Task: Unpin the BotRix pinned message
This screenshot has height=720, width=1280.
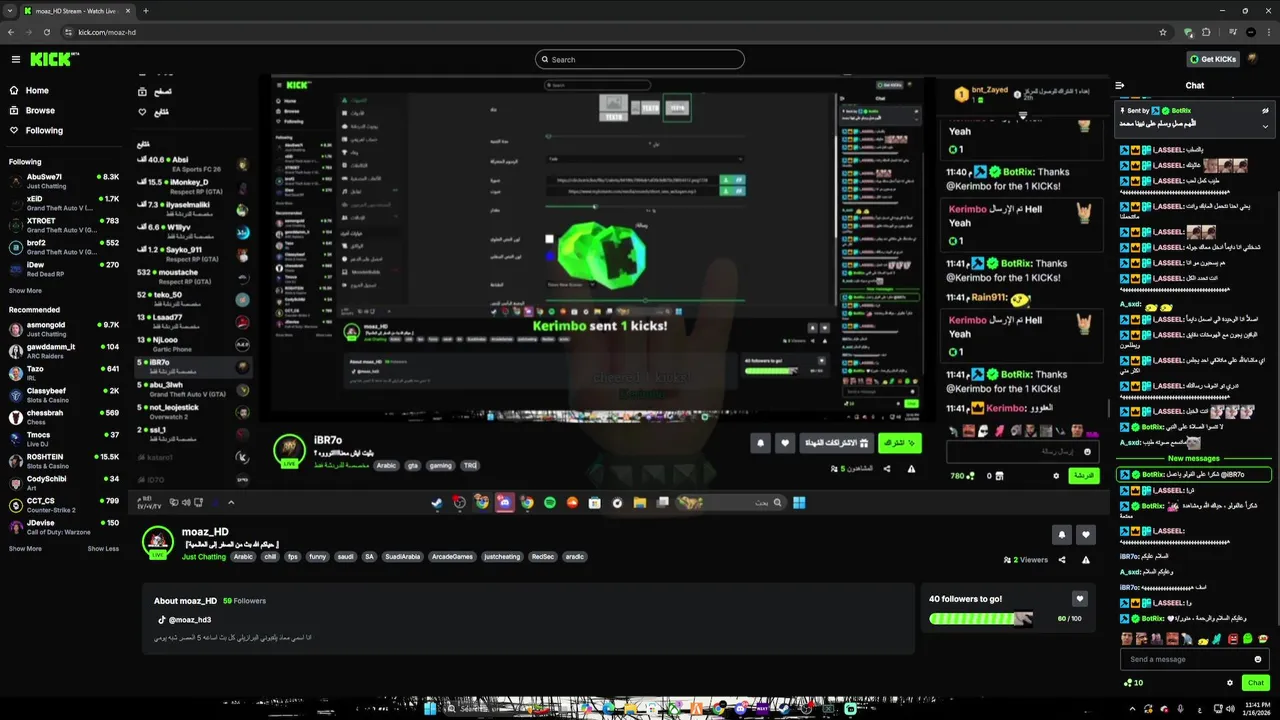Action: 1265,111
